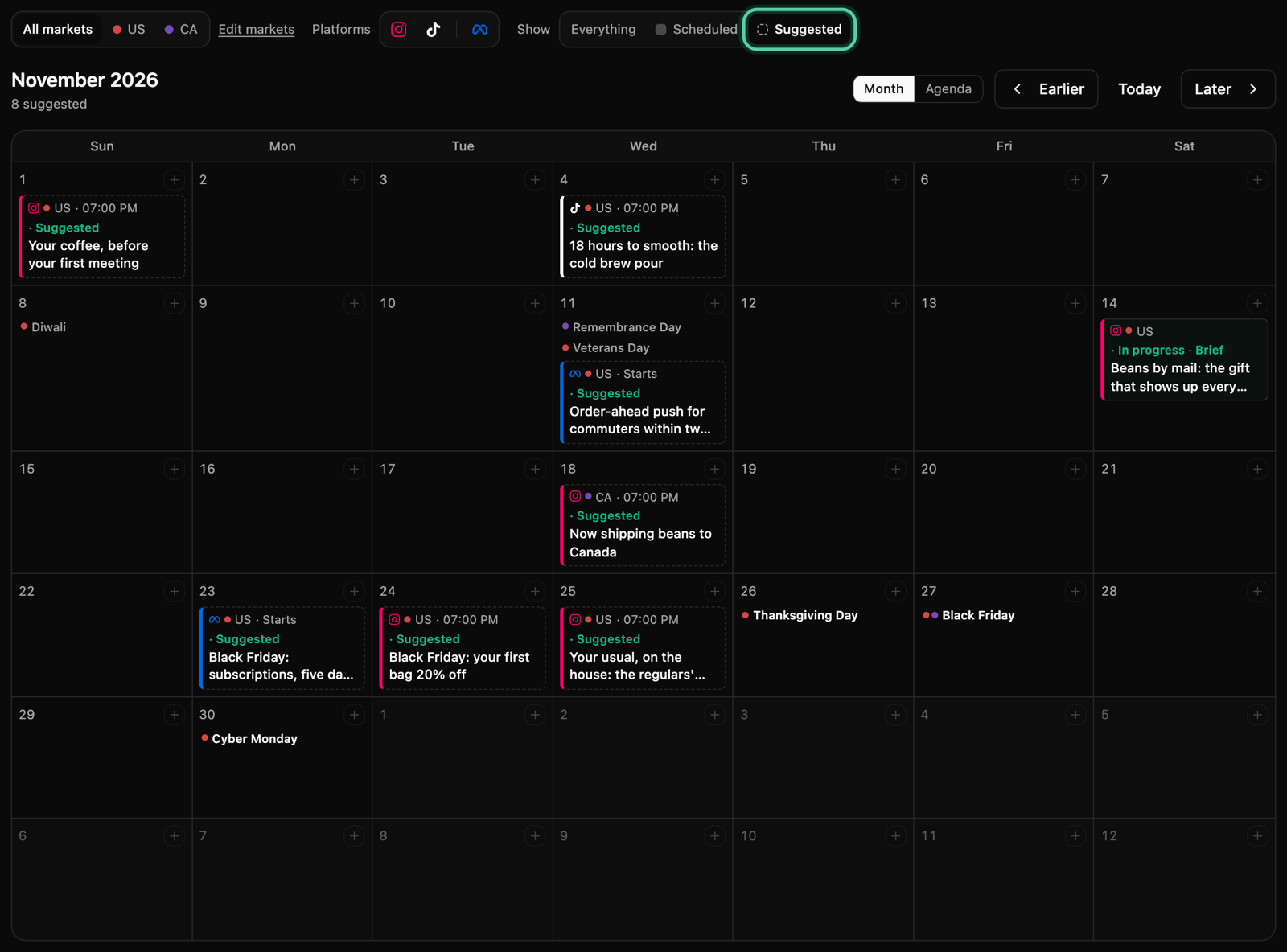Image resolution: width=1287 pixels, height=952 pixels.
Task: Open 'Your usual, on the house' suggestion
Action: click(643, 648)
